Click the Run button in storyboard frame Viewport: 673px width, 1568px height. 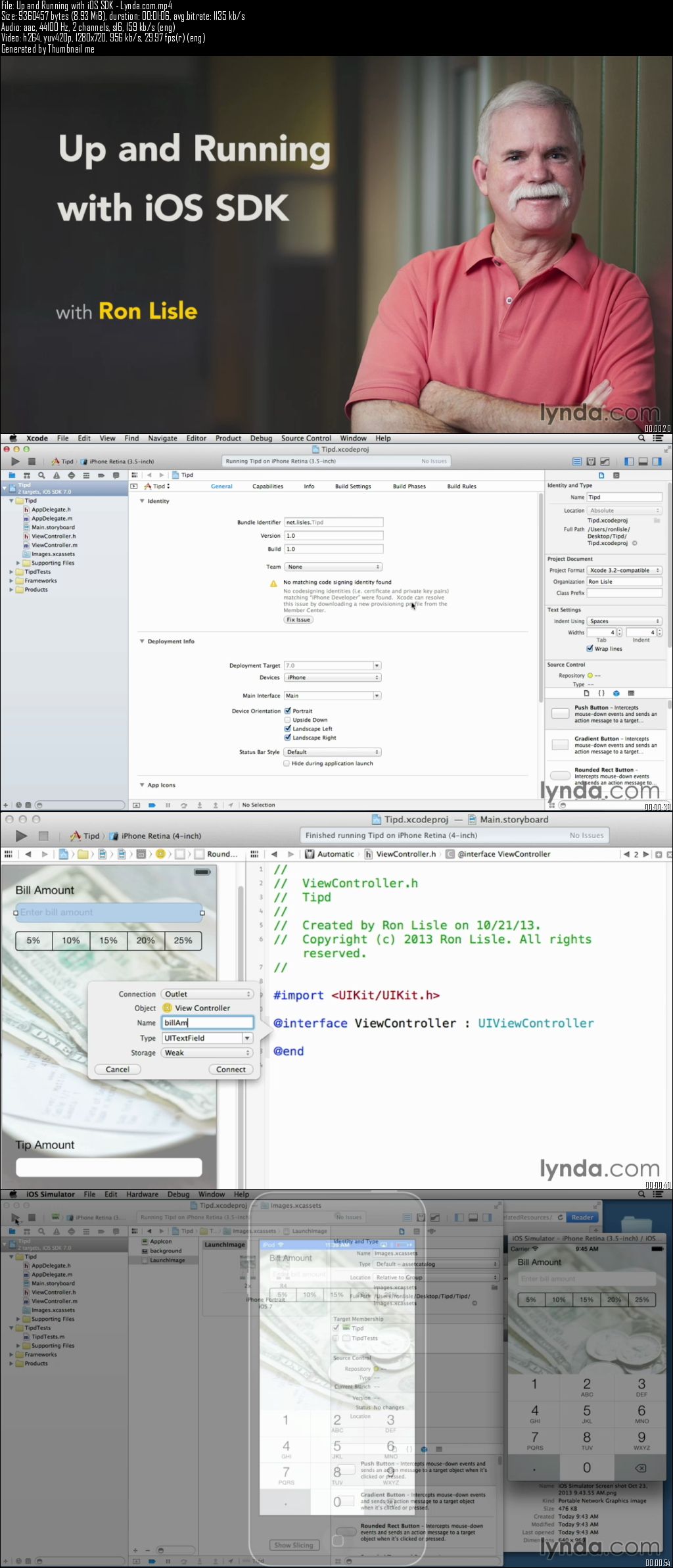tap(21, 836)
